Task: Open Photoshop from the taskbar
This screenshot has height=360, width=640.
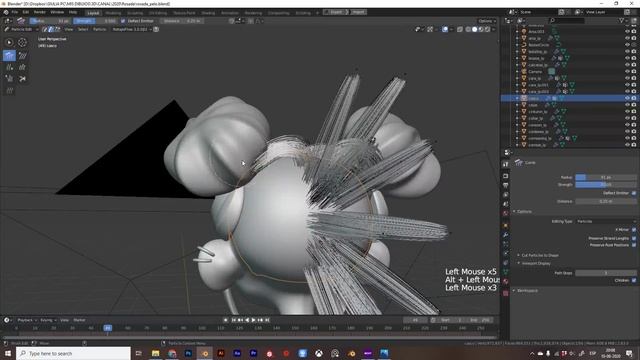Action: click(188, 353)
